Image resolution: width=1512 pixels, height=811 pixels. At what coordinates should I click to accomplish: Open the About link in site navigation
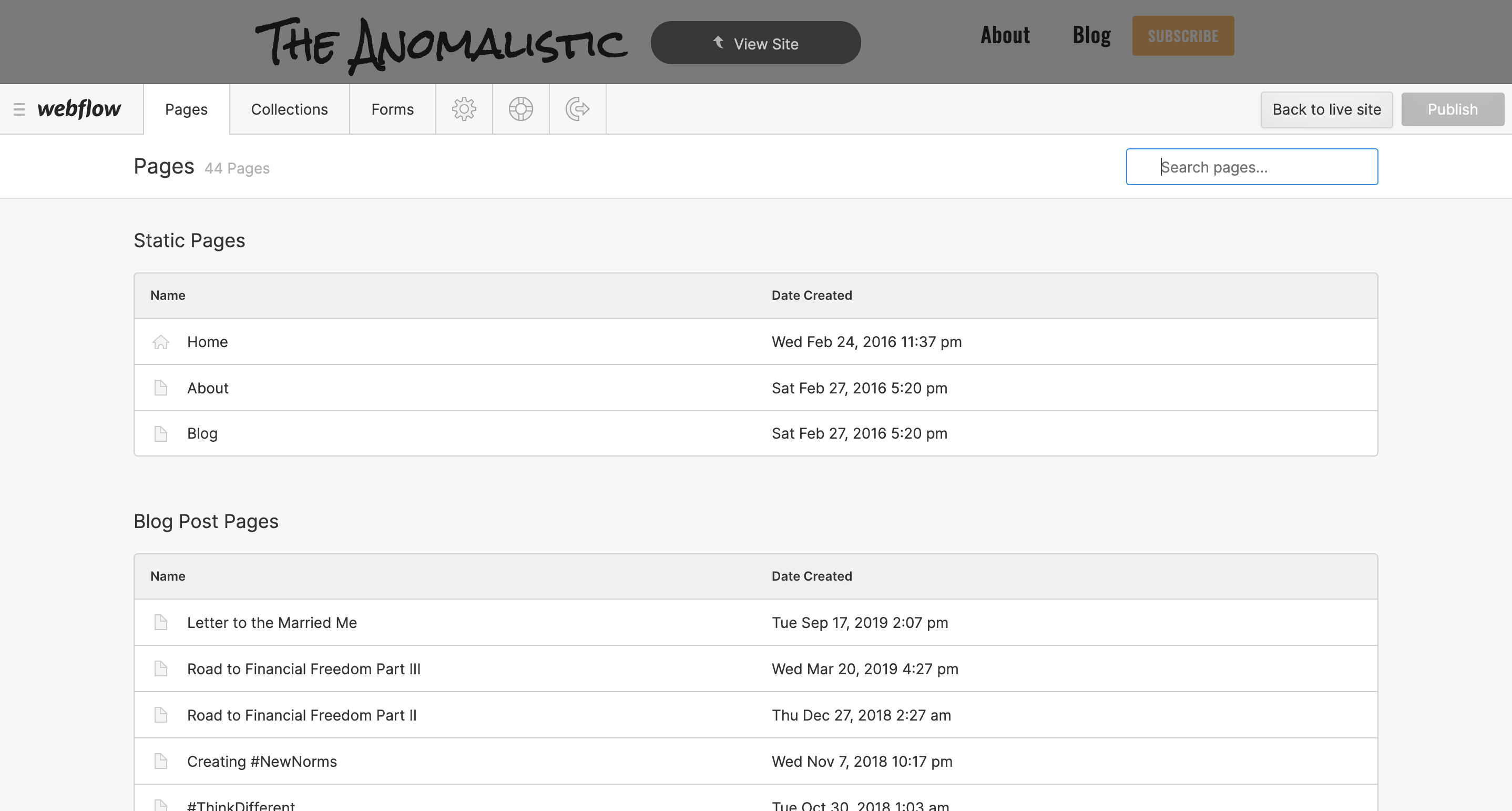pyautogui.click(x=1005, y=35)
